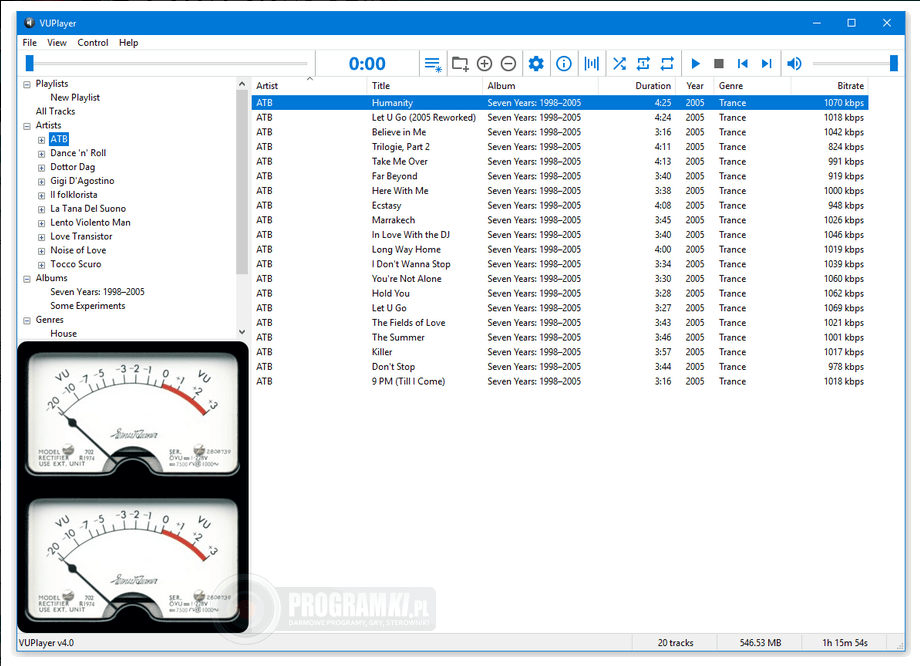
Task: Select the track "The Fields of Love"
Action: [560, 323]
